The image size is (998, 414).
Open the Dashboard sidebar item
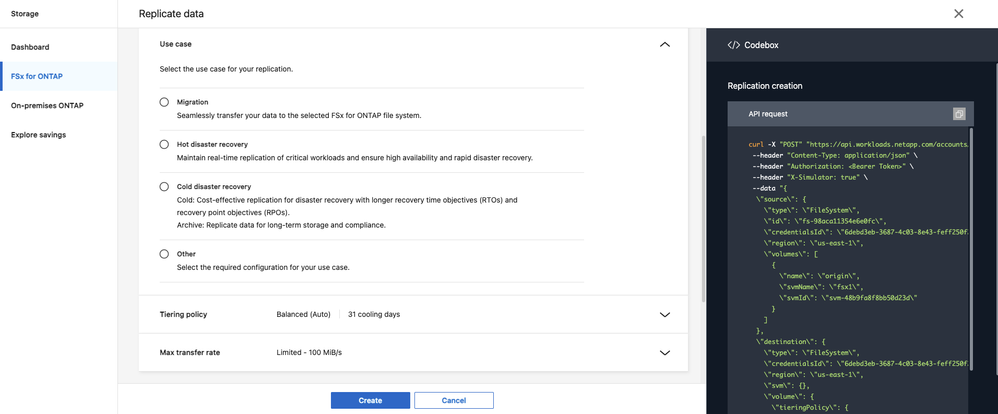30,47
